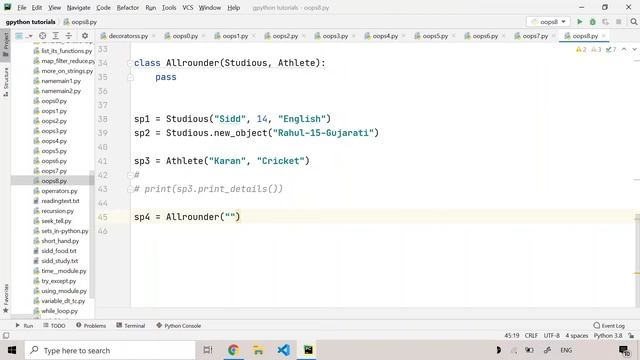
Task: Open the Terminal tool window
Action: (x=131, y=326)
